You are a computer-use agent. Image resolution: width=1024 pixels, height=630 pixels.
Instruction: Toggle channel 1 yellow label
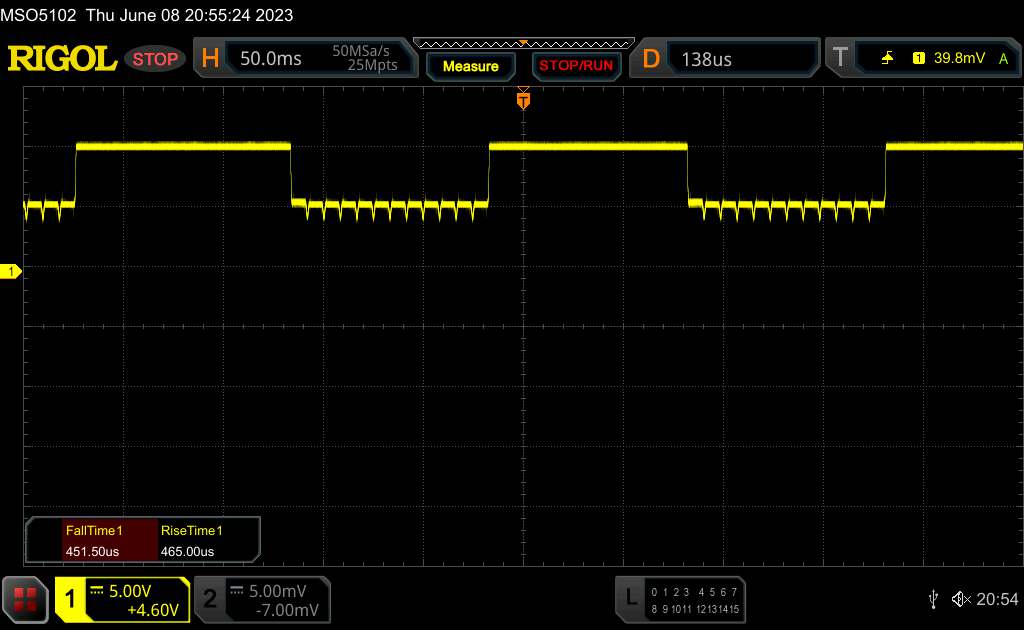[70, 599]
